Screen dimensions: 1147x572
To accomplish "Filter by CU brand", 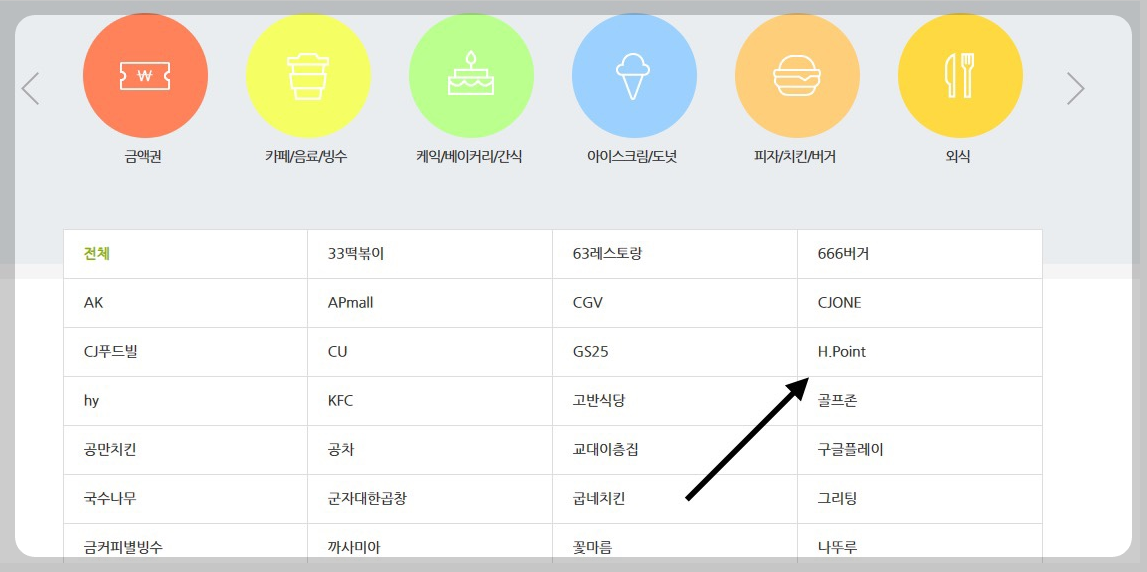I will click(430, 352).
